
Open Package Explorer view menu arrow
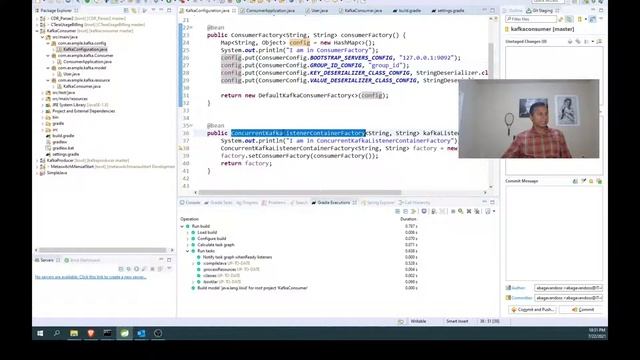click(153, 11)
